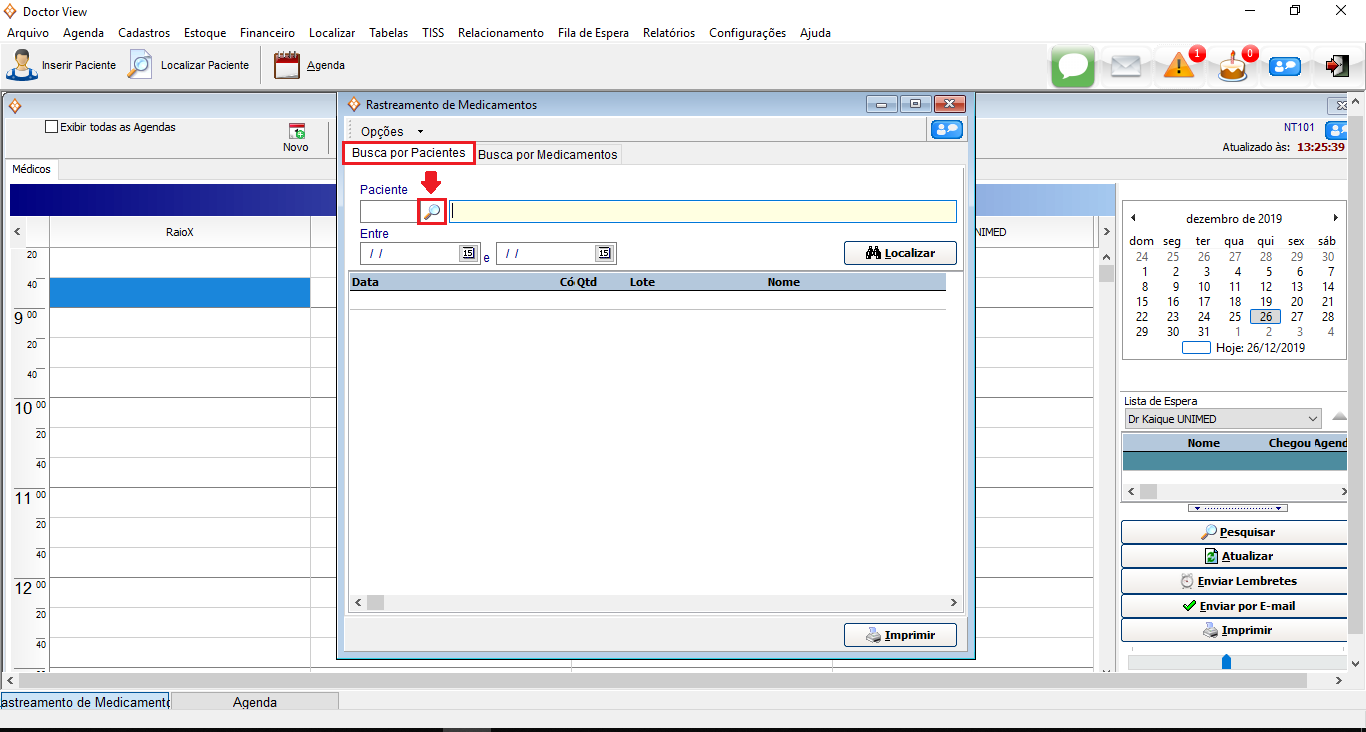The height and width of the screenshot is (732, 1366).
Task: Enable Exibir todas as Agendas checkbox
Action: (52, 127)
